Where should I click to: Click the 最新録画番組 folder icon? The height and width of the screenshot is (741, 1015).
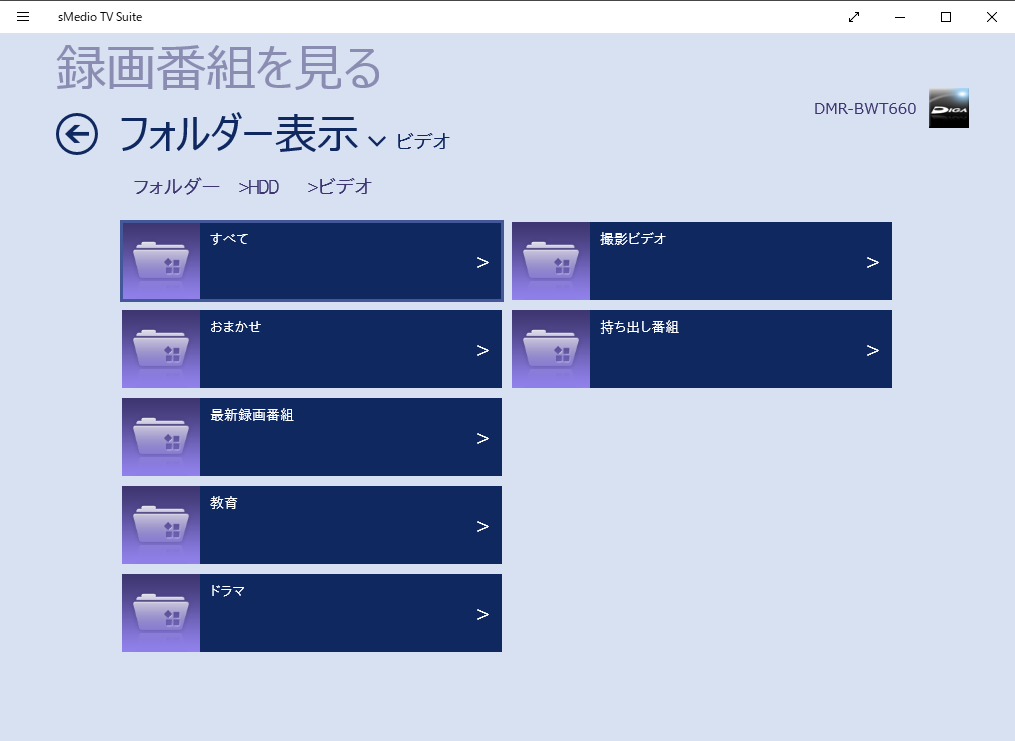[161, 437]
